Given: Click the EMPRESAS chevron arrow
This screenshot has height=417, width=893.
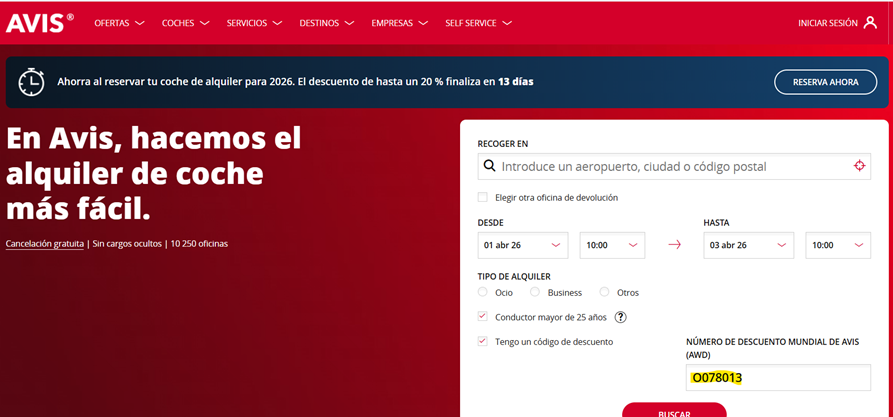Looking at the screenshot, I should [x=423, y=23].
